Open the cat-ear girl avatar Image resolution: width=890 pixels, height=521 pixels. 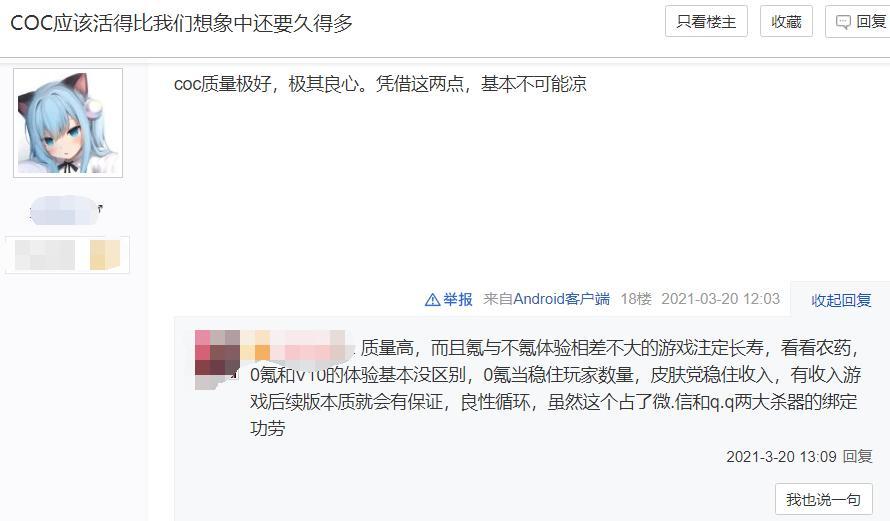pos(68,123)
